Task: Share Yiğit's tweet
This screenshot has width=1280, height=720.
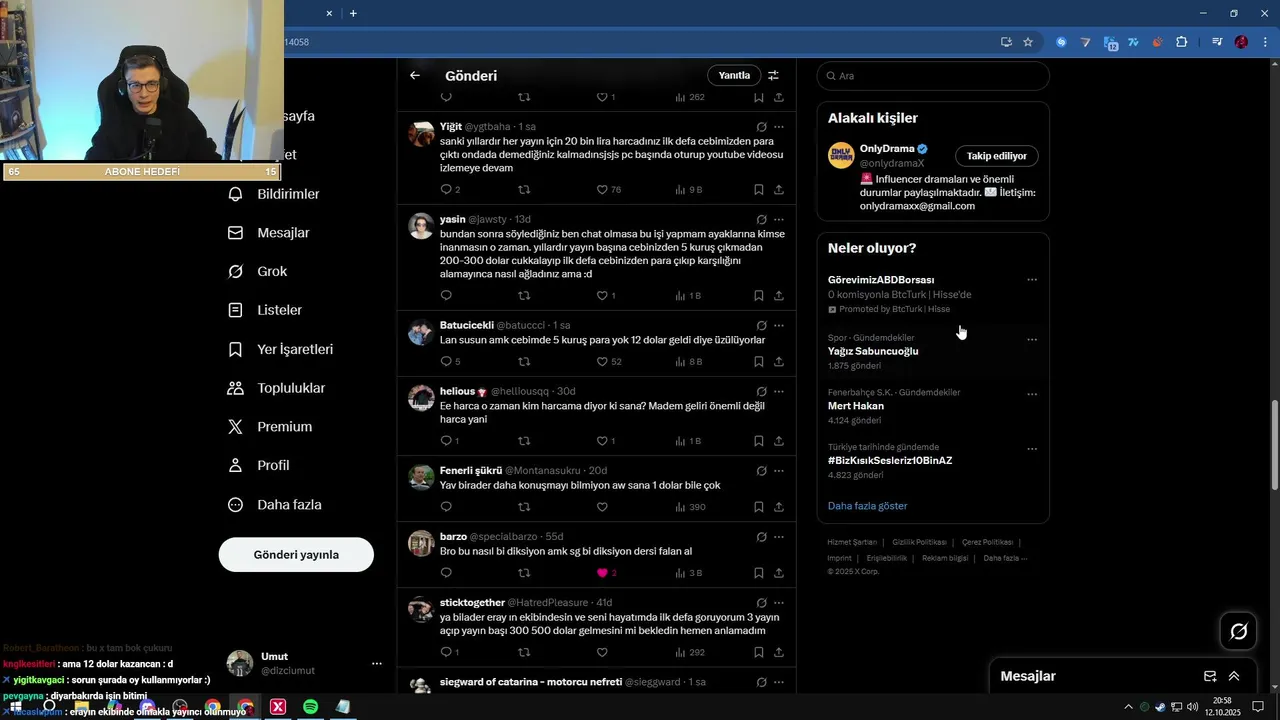Action: (x=779, y=189)
